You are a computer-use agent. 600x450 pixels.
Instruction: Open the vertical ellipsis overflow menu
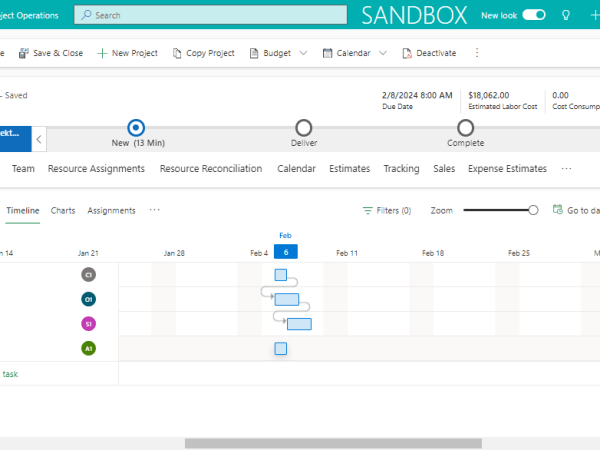(x=477, y=53)
